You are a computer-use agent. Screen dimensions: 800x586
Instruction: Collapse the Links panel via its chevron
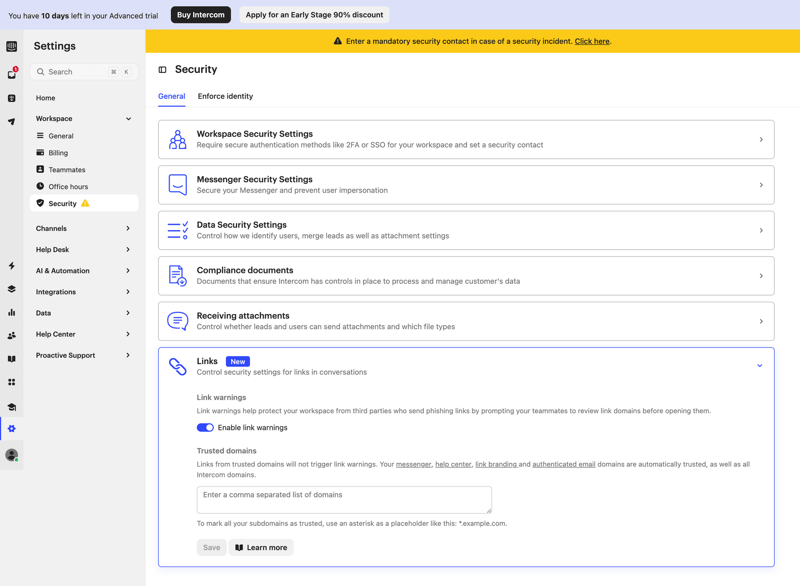point(760,365)
